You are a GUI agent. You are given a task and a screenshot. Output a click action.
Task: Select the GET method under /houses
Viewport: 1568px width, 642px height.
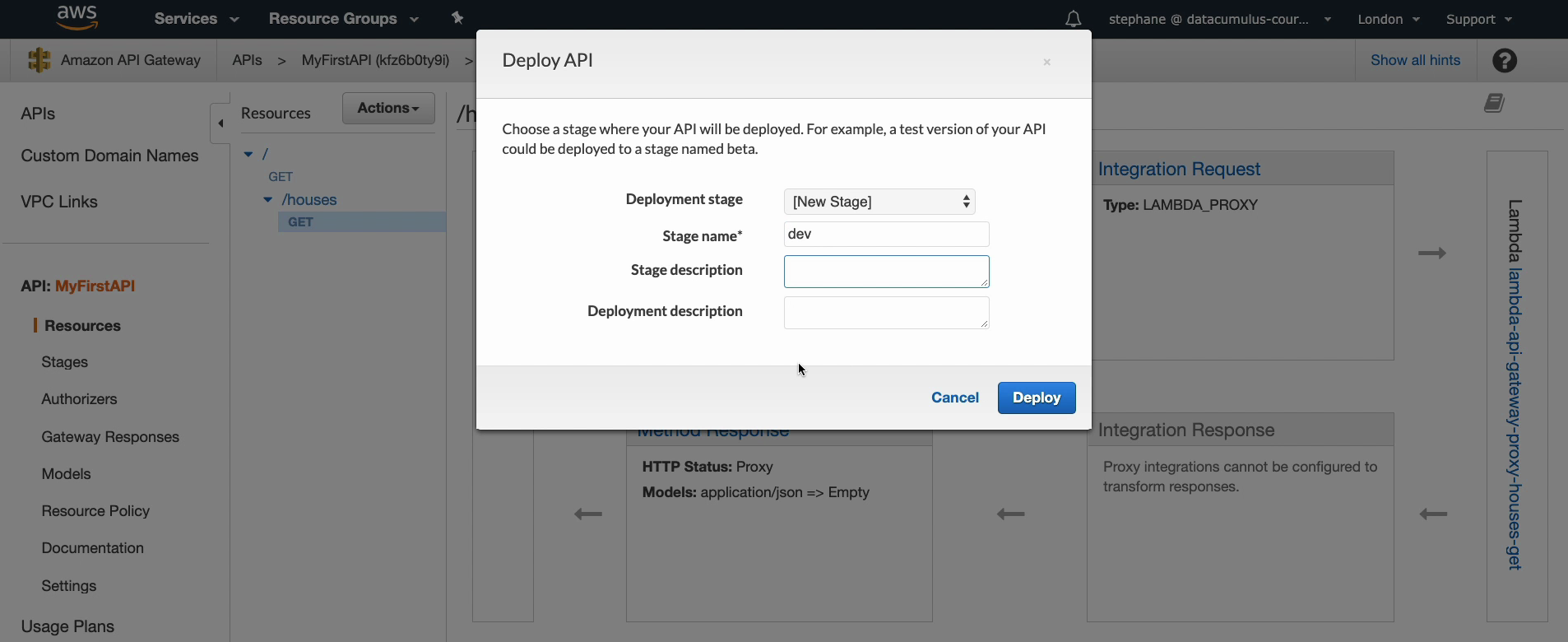click(362, 222)
